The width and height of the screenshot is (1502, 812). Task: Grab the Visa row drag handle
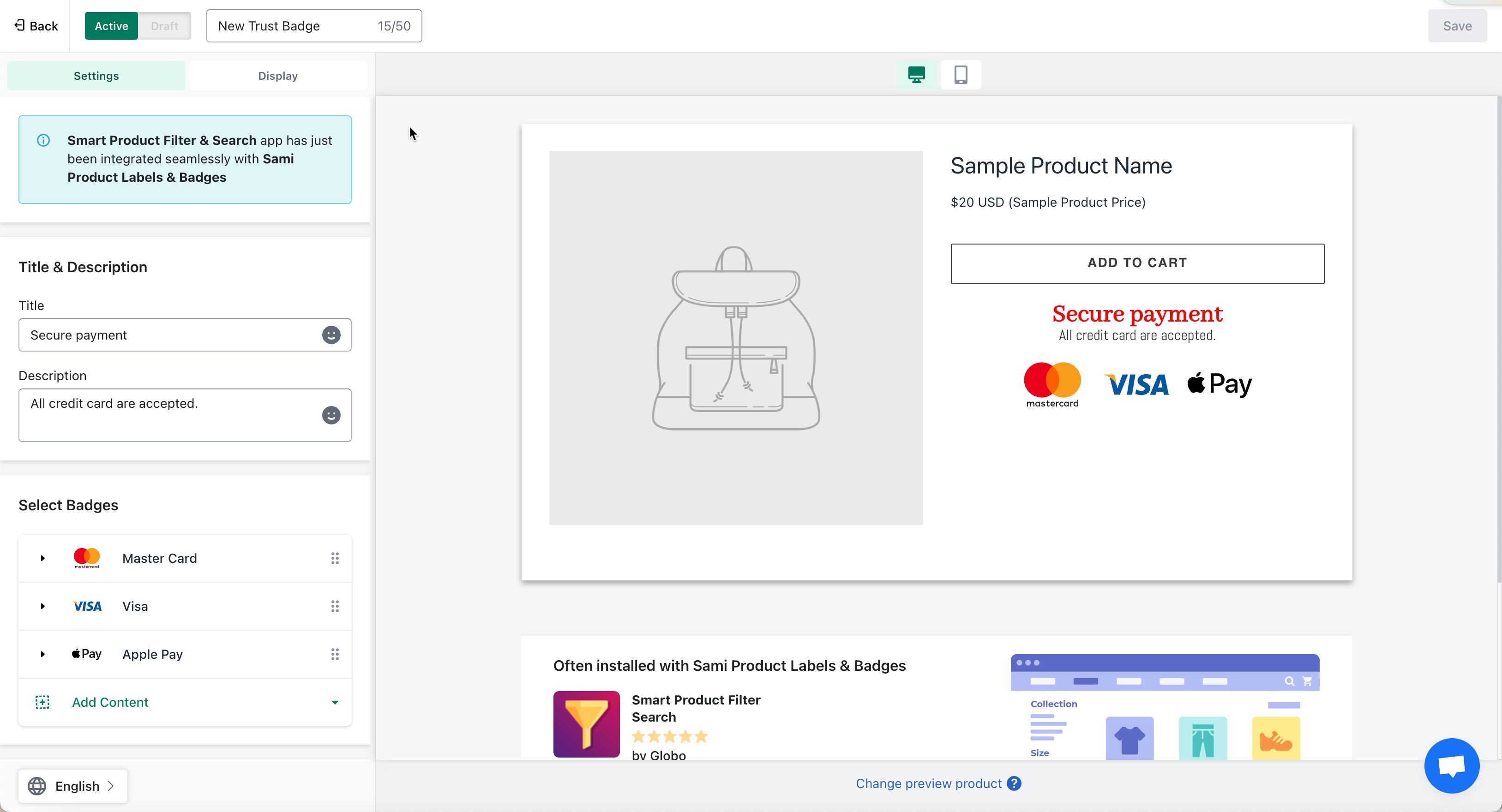click(335, 606)
